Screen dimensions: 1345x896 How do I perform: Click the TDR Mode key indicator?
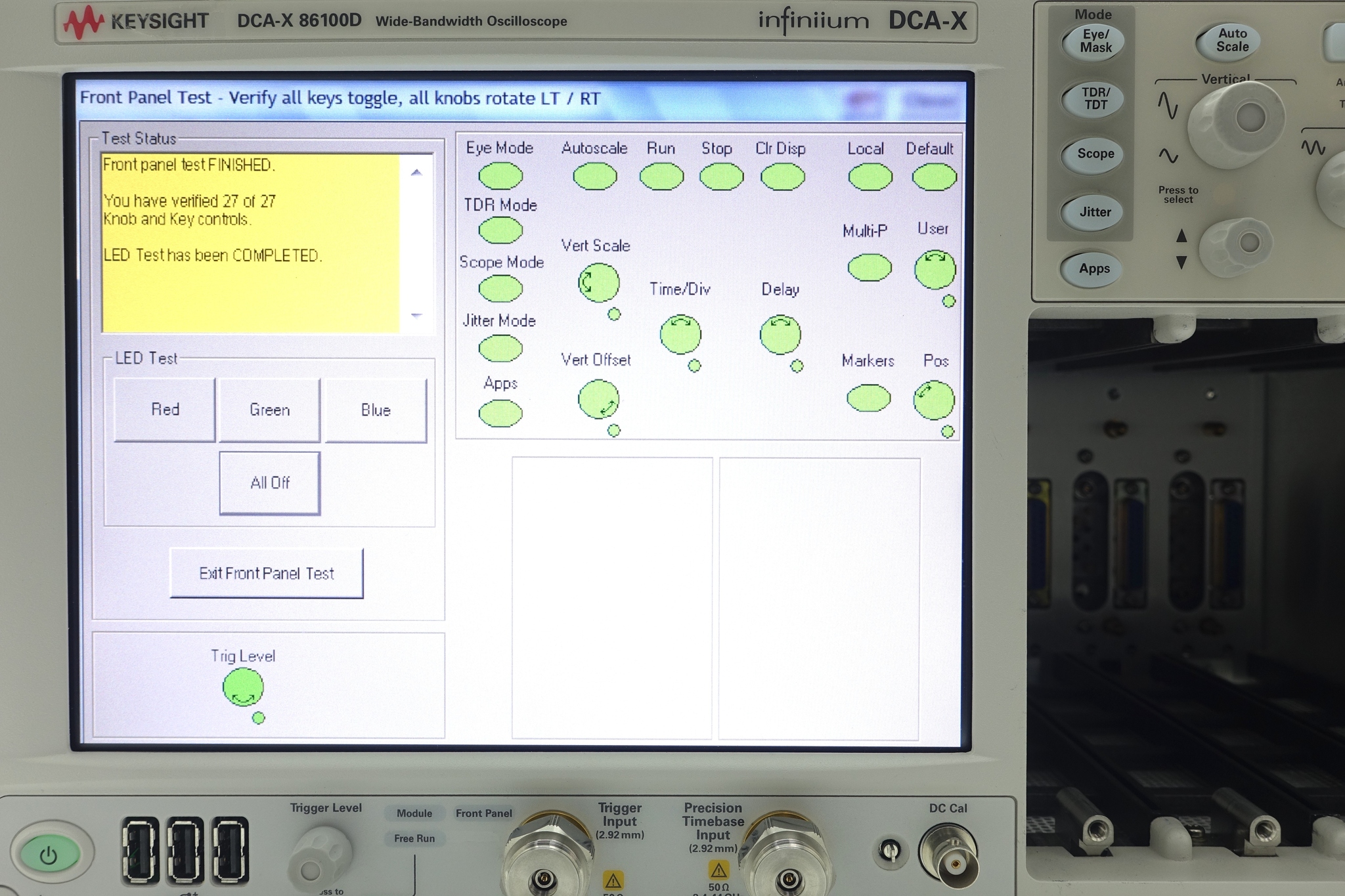point(500,230)
